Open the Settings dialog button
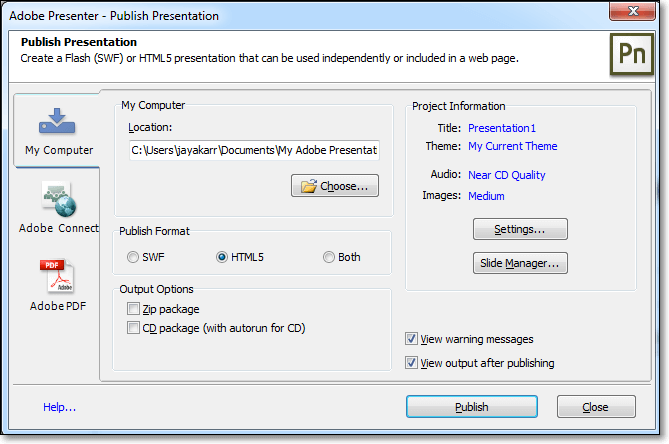 click(x=520, y=229)
